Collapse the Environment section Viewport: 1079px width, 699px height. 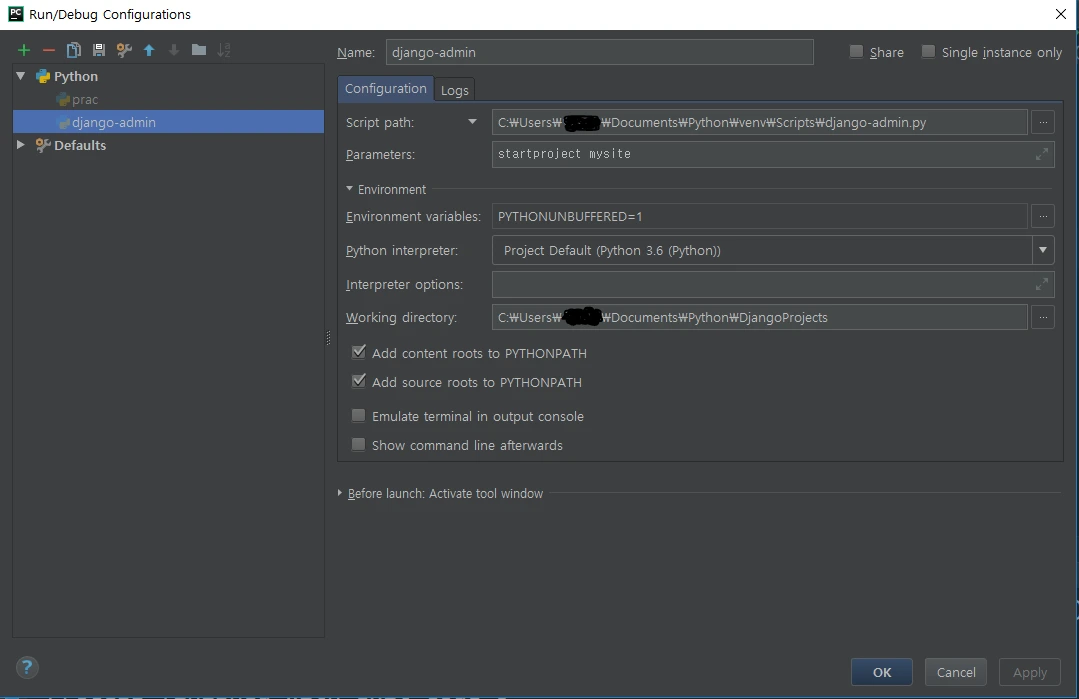pos(350,189)
